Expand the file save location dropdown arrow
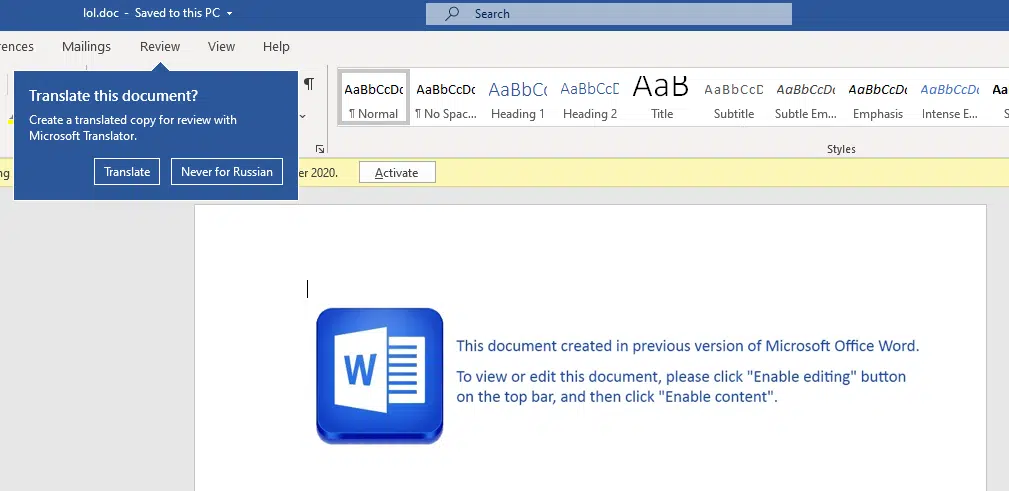The image size is (1009, 491). [230, 14]
